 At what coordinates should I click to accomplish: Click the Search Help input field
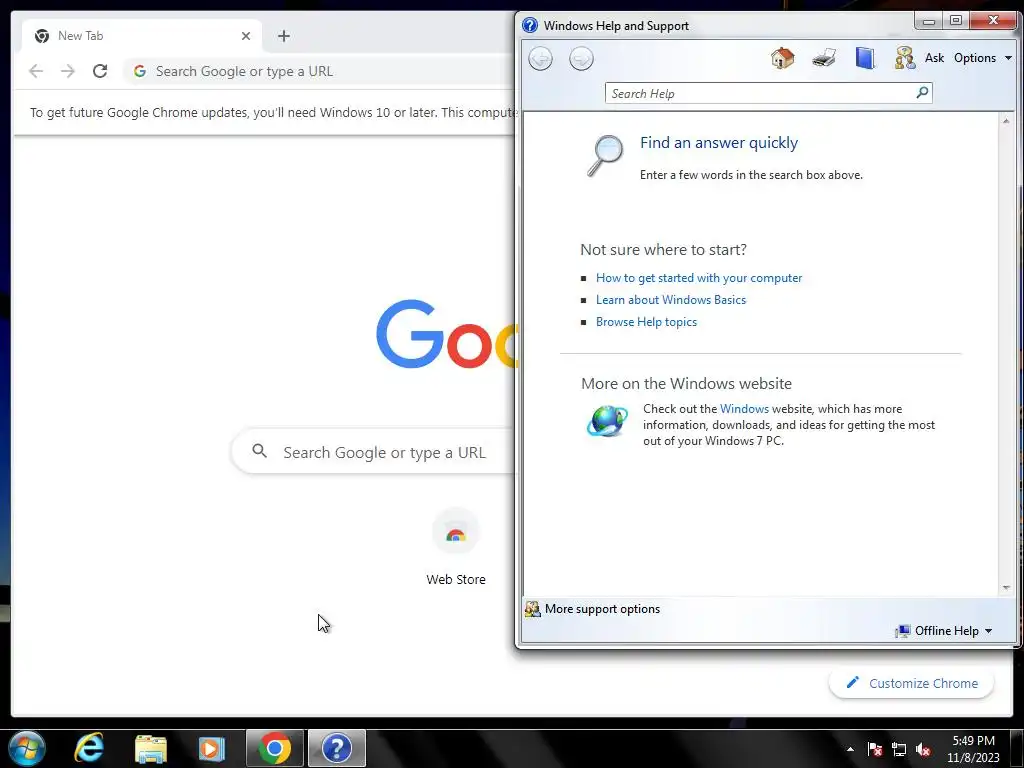click(760, 93)
